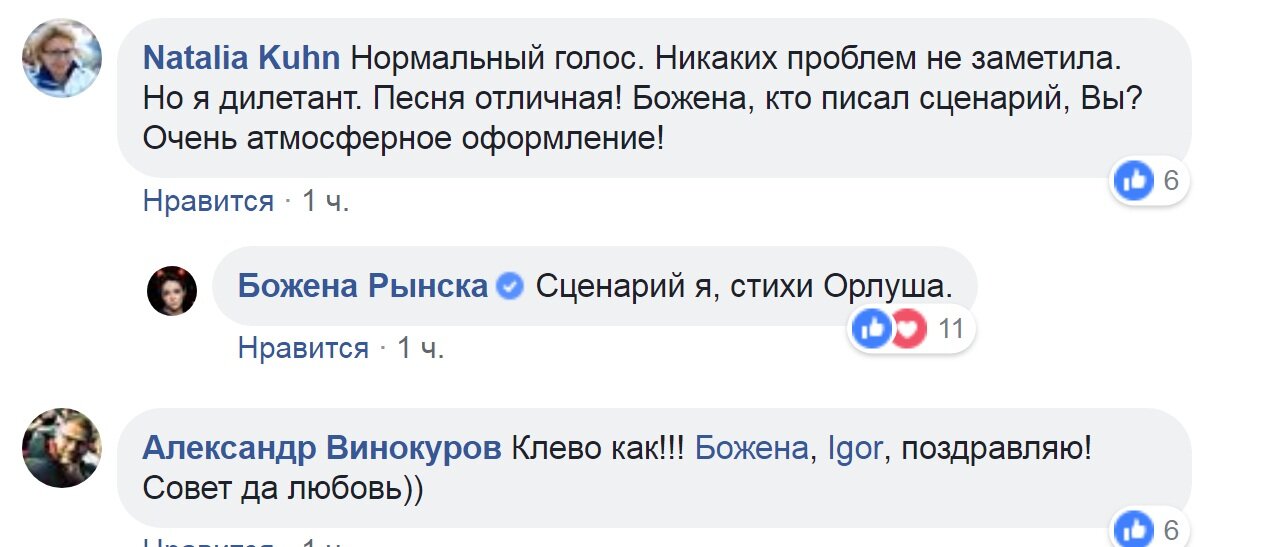Like Natalia Kuhn's comment via Нравится

tap(208, 201)
